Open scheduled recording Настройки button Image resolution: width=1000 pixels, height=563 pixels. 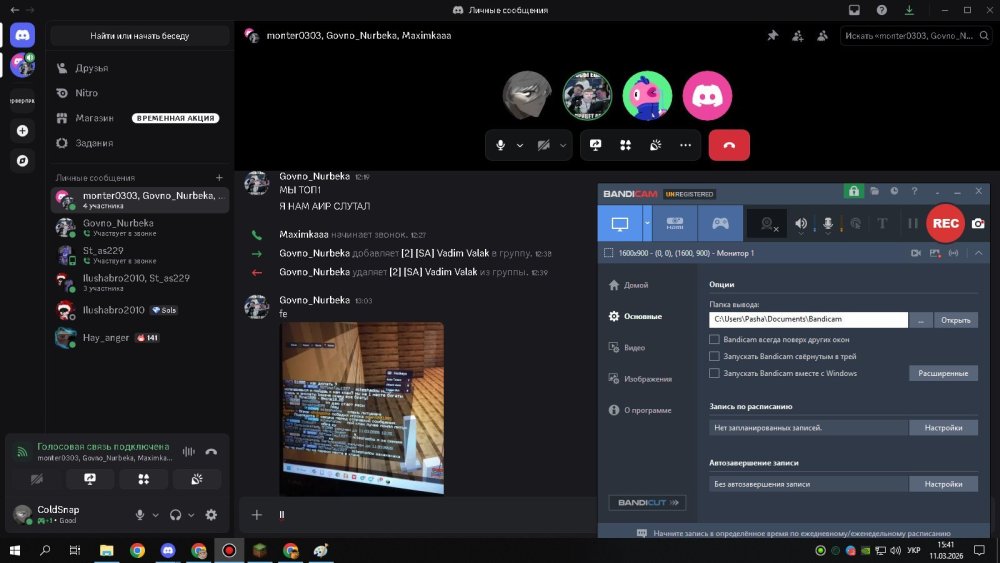click(943, 428)
